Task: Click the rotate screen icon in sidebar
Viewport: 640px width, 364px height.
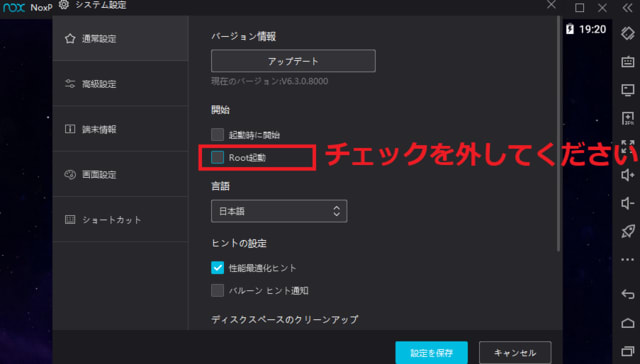Action: tap(628, 33)
